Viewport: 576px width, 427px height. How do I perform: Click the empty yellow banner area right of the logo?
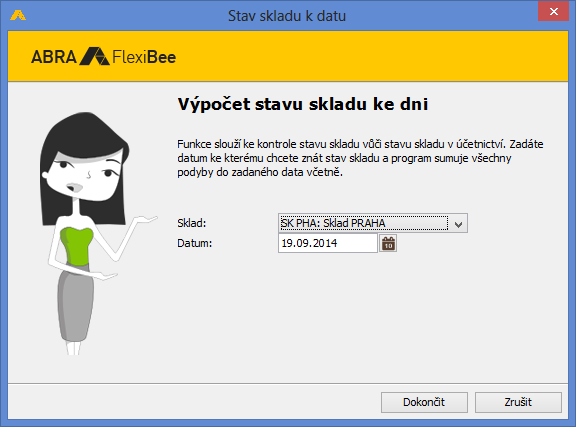coord(371,56)
